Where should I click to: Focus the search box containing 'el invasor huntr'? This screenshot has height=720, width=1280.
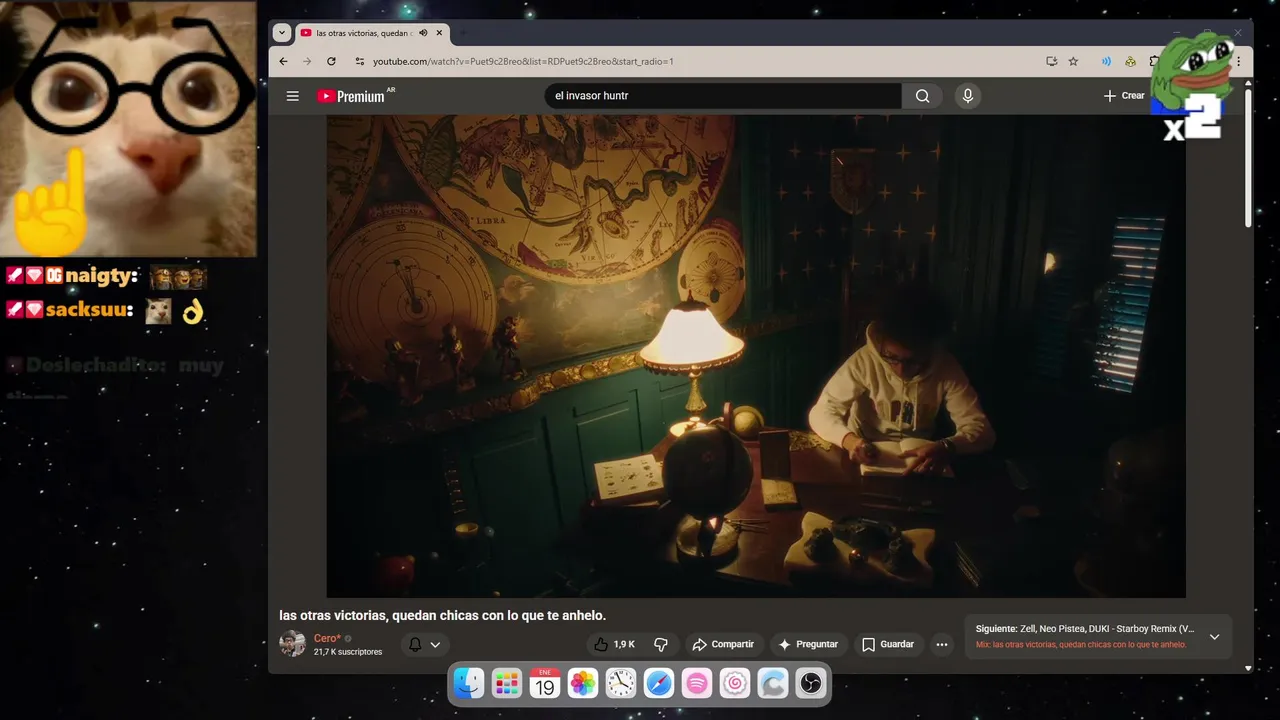(723, 96)
